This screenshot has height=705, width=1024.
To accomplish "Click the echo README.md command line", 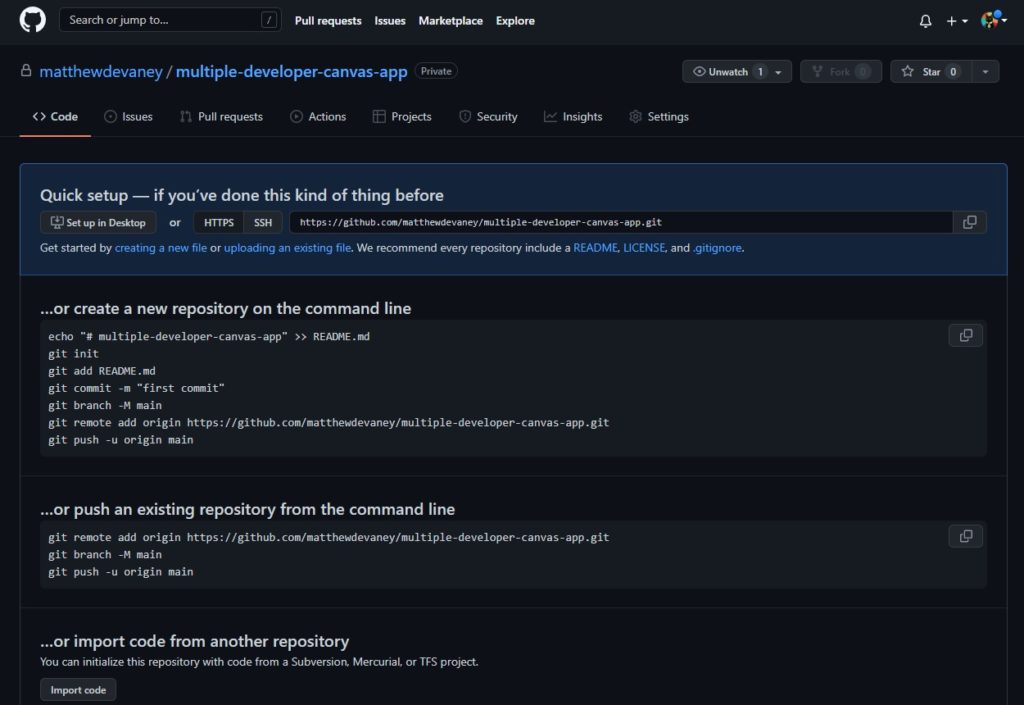I will click(209, 337).
